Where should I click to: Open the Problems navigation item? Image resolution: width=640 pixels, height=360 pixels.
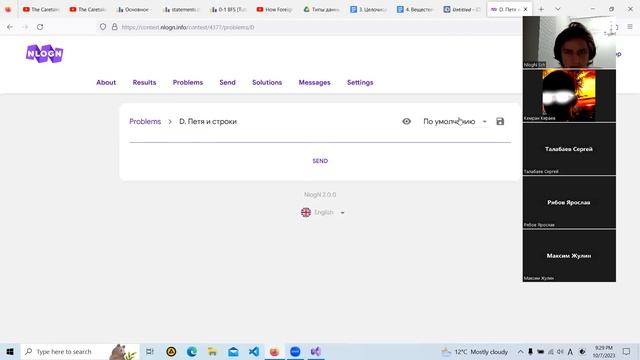coord(188,82)
